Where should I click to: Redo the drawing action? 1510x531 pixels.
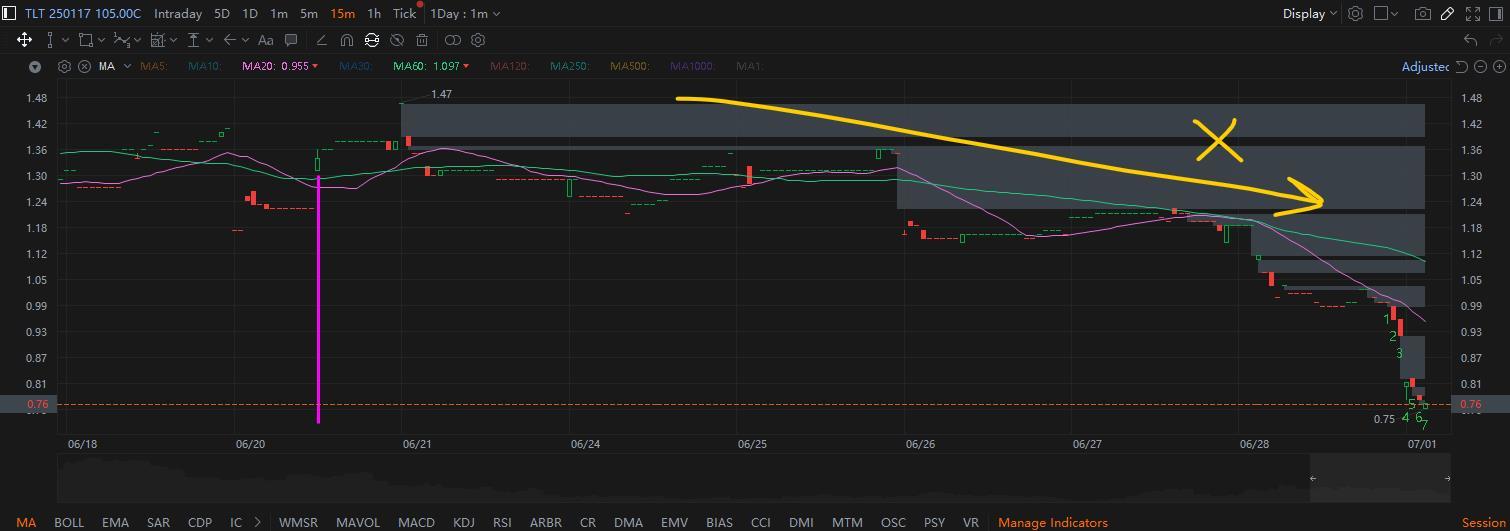1496,40
